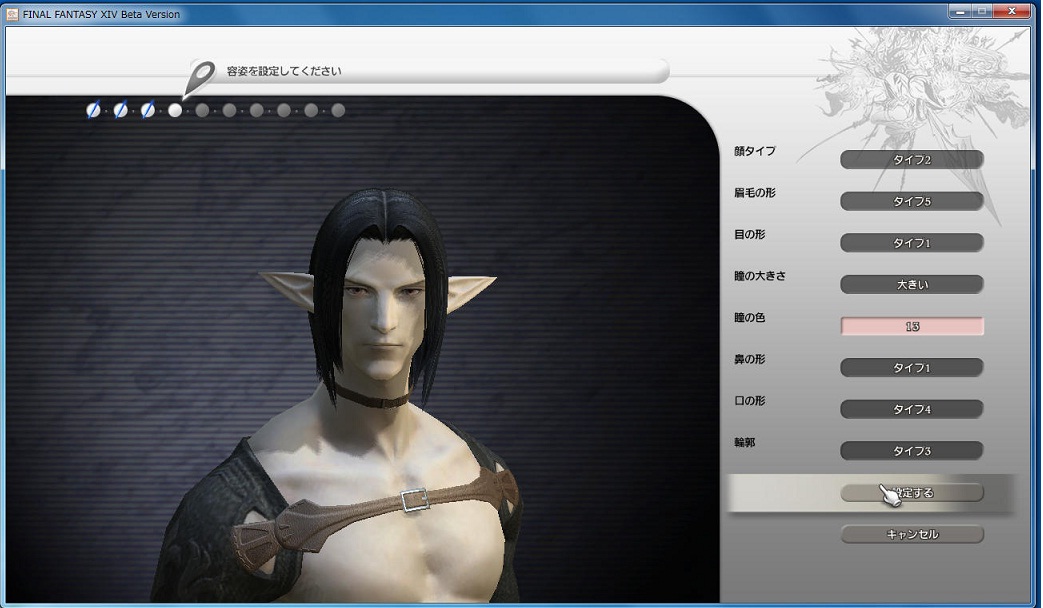Close the FINAL FANTASY XIV Beta window

tap(1012, 11)
